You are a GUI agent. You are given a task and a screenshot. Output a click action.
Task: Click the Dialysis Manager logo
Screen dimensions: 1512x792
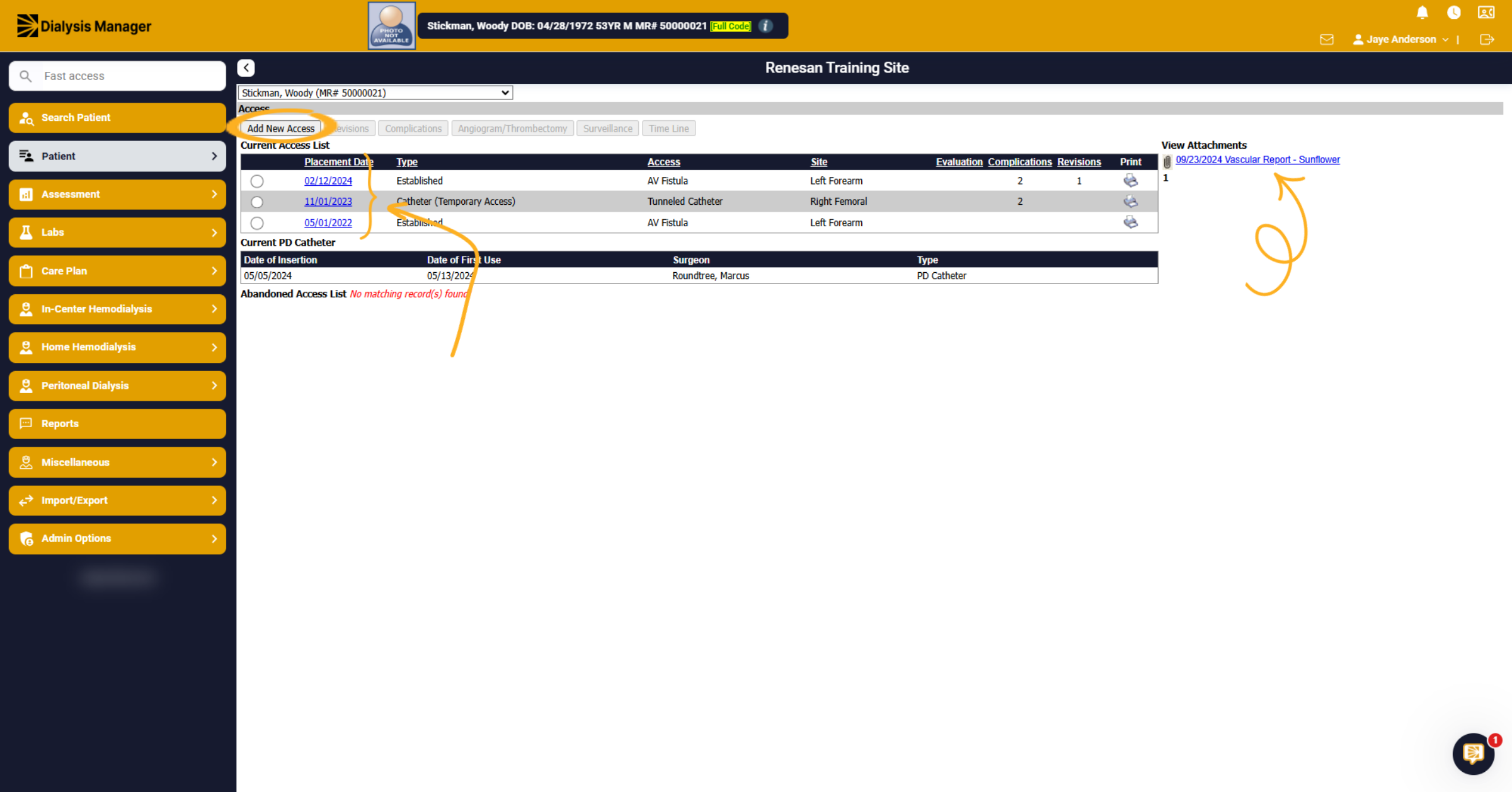click(x=84, y=26)
